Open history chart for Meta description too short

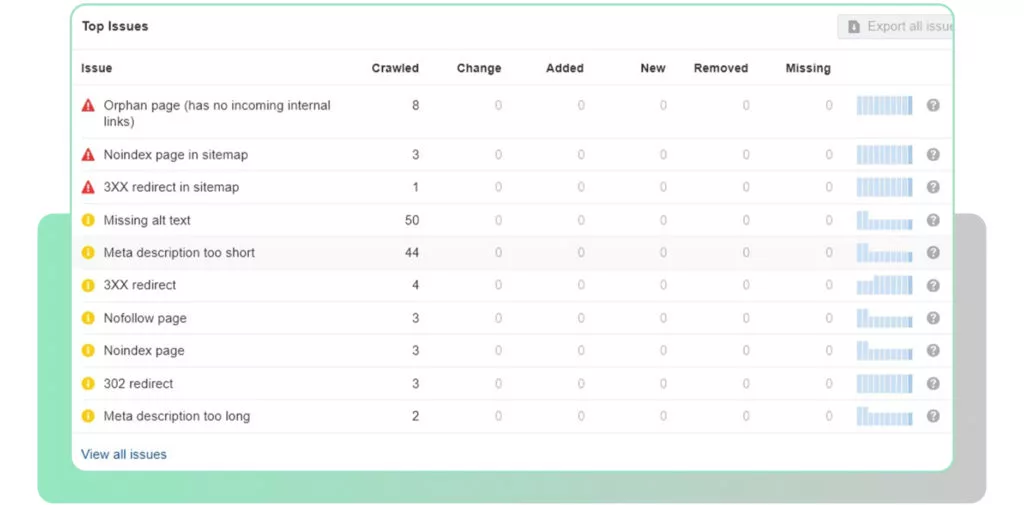[884, 253]
